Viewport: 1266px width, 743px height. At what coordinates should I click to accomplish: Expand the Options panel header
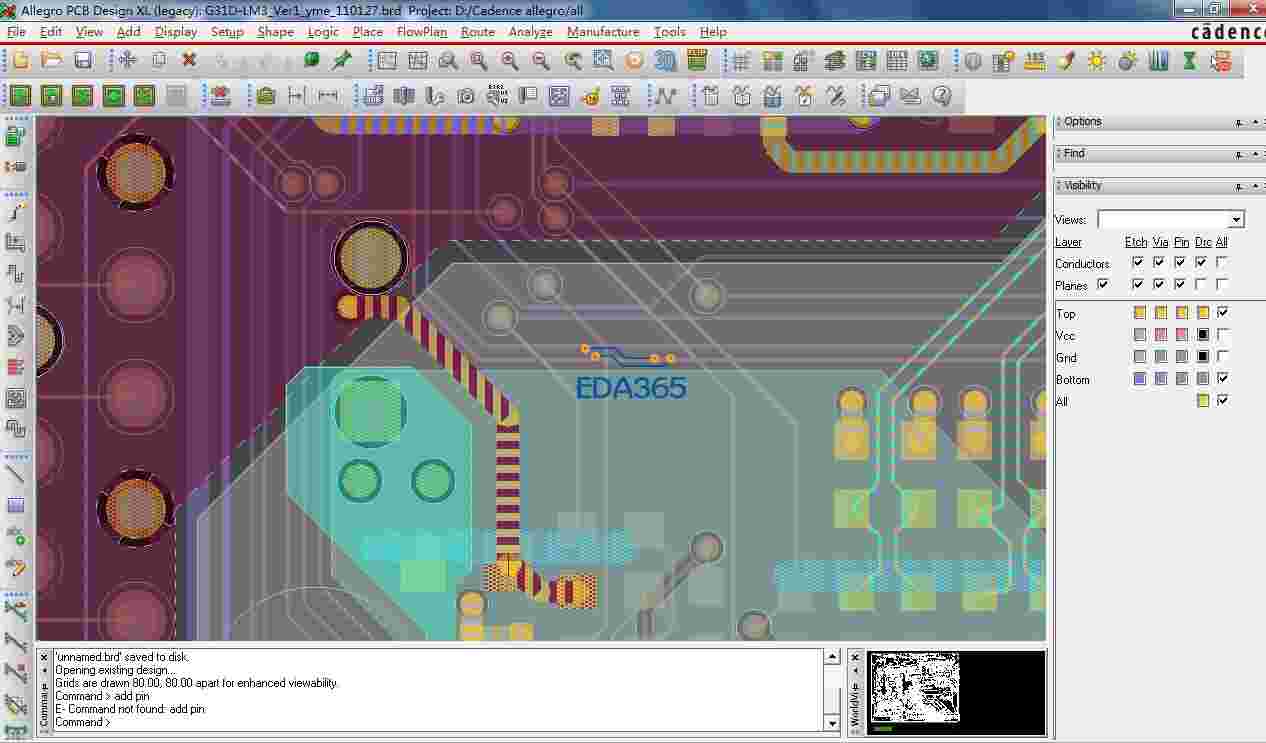click(x=1083, y=122)
